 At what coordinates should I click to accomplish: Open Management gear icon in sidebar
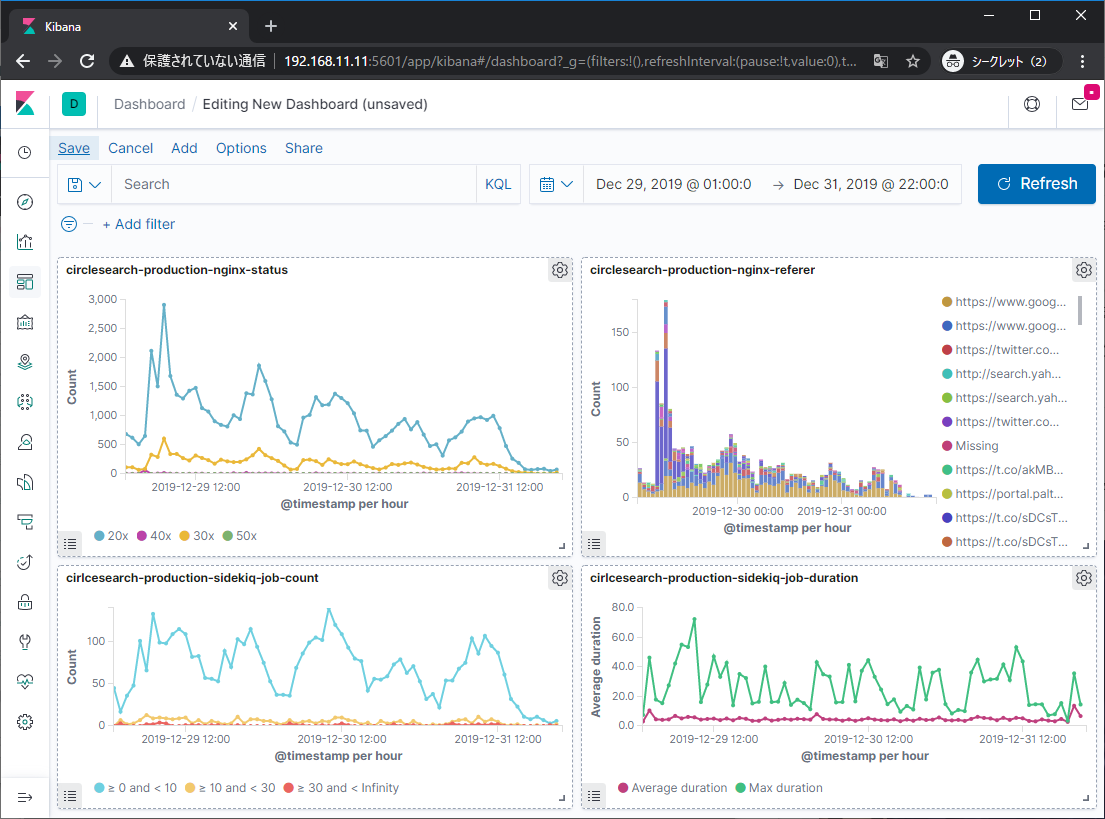25,722
